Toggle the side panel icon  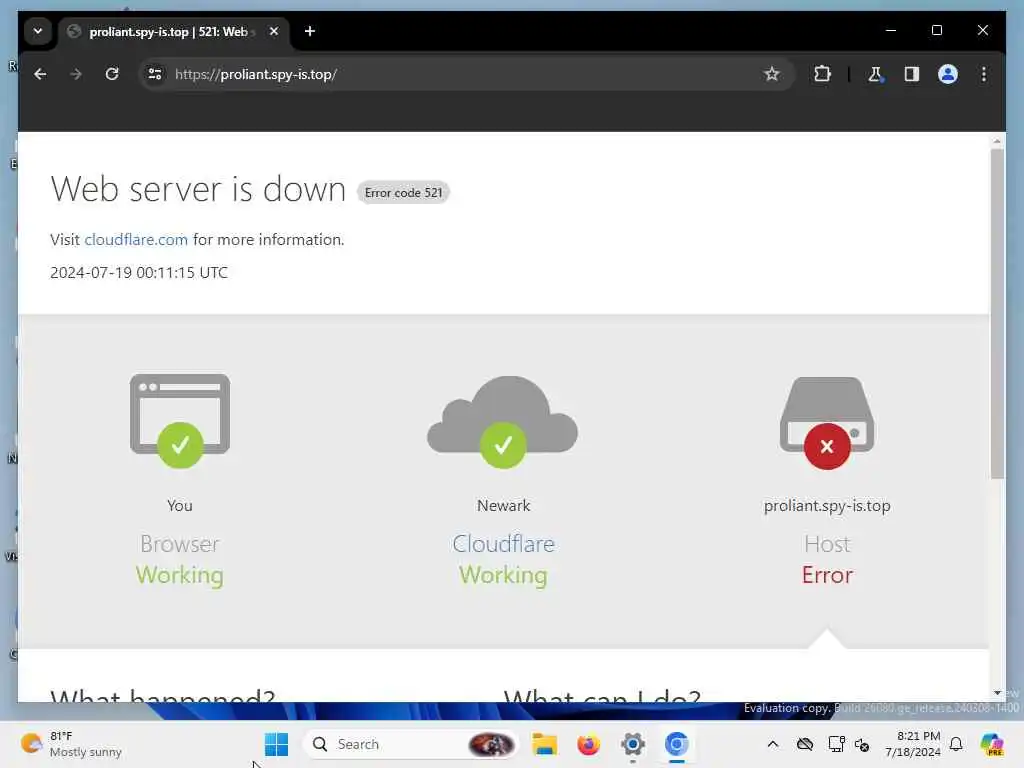click(912, 74)
